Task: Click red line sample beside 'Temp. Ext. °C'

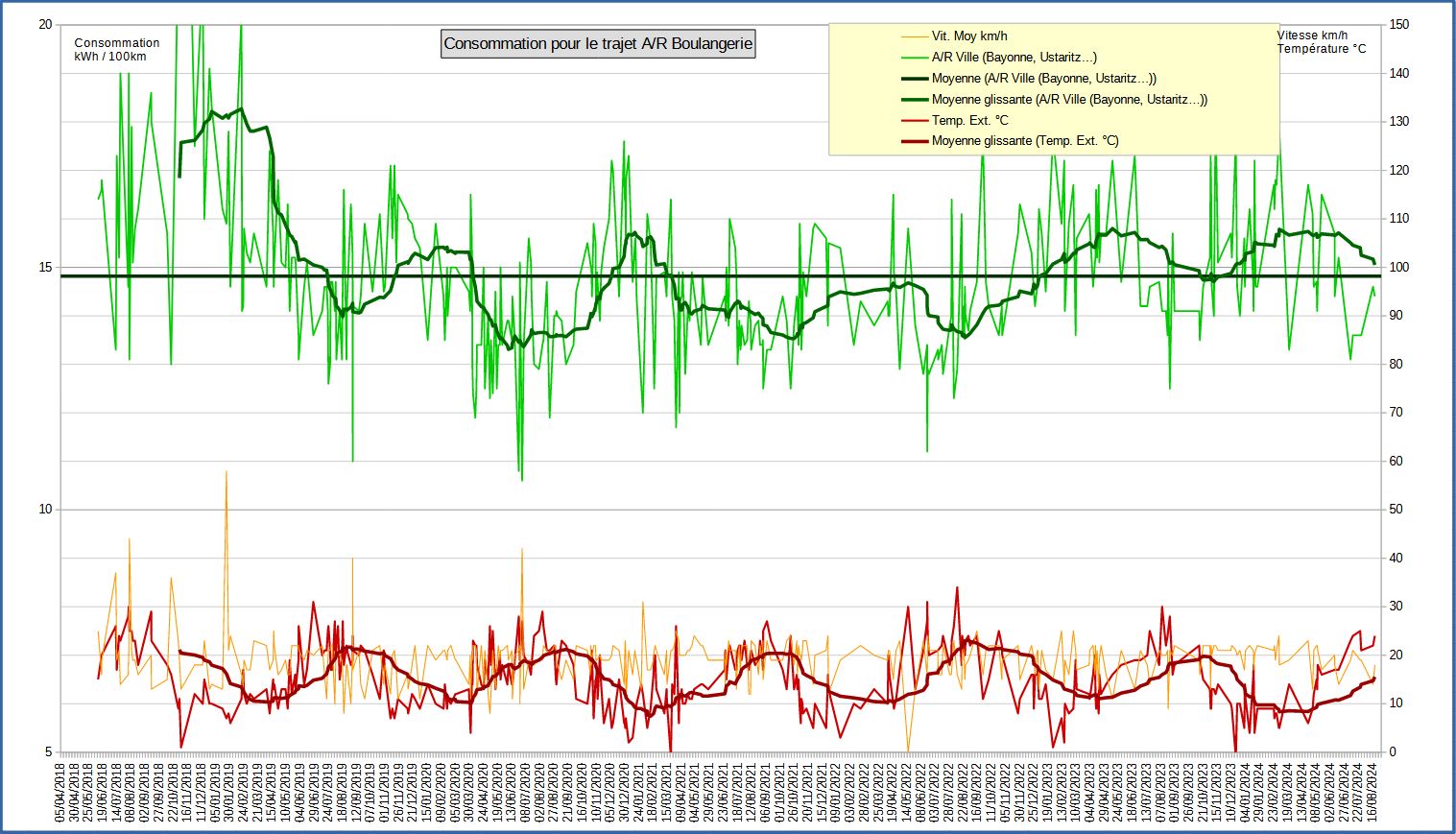Action: point(914,120)
